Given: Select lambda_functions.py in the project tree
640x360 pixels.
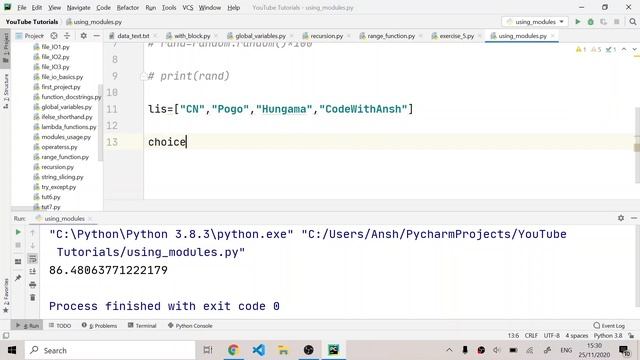Looking at the screenshot, I should [x=69, y=127].
